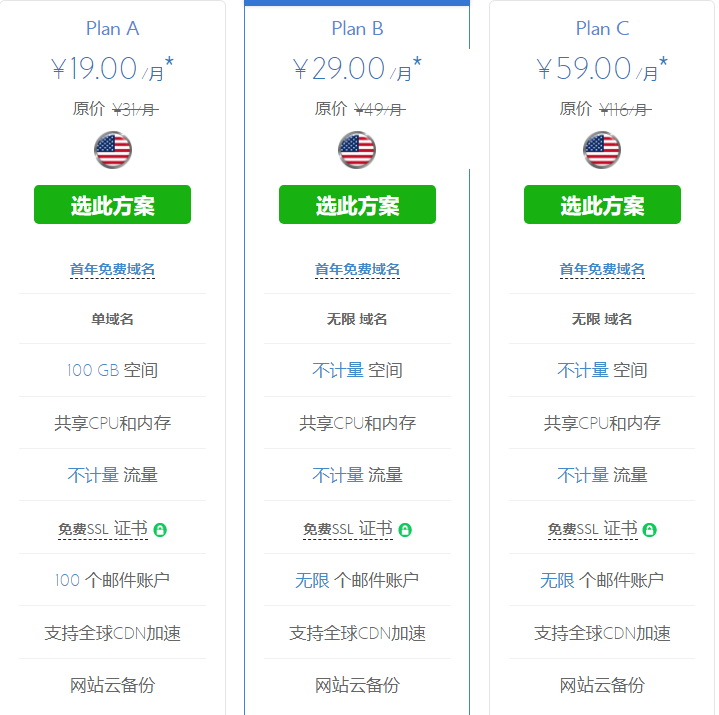Click the ¥59.00 price in Plan C

584,69
